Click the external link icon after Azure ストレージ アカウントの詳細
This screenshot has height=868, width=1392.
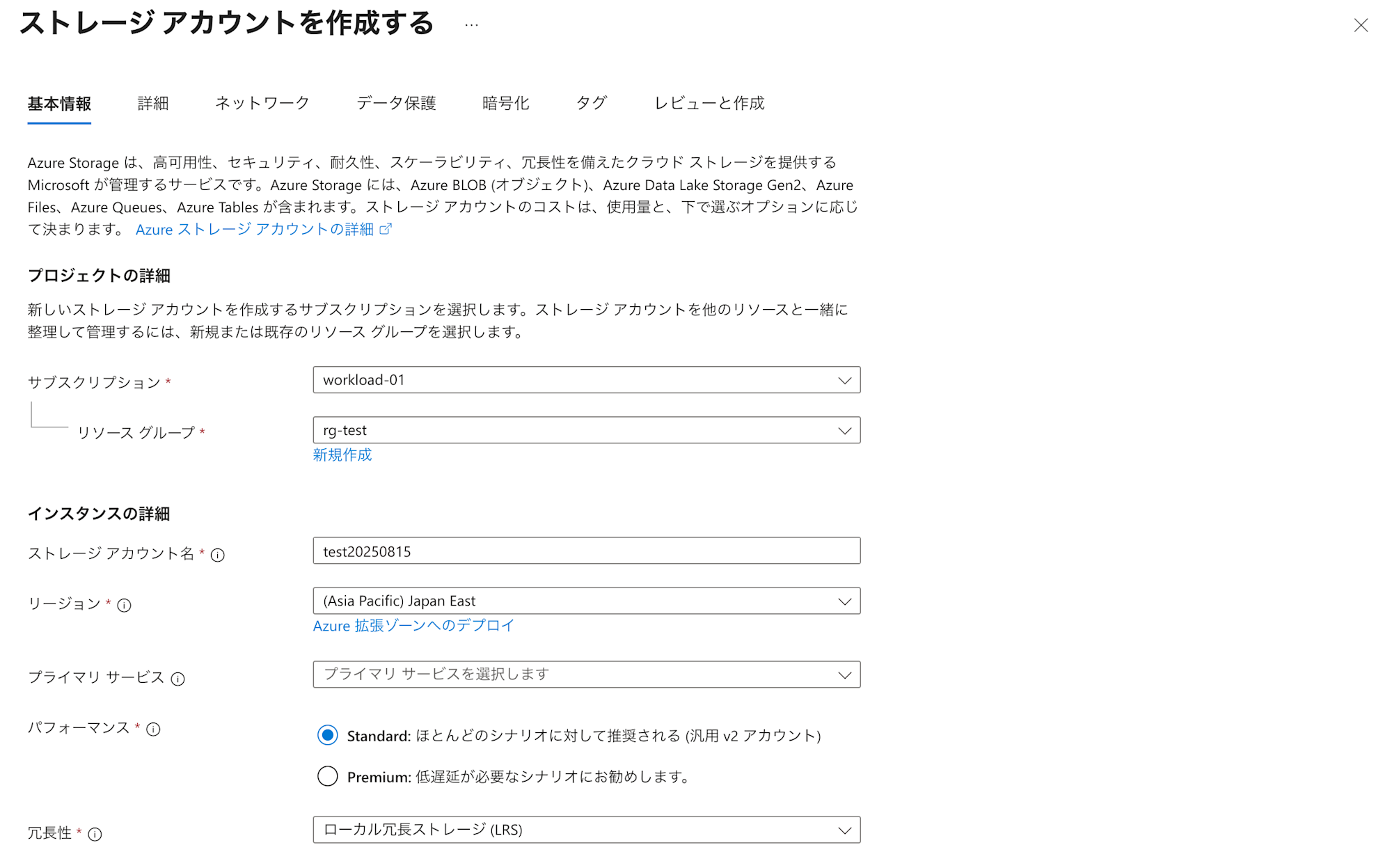(x=386, y=228)
